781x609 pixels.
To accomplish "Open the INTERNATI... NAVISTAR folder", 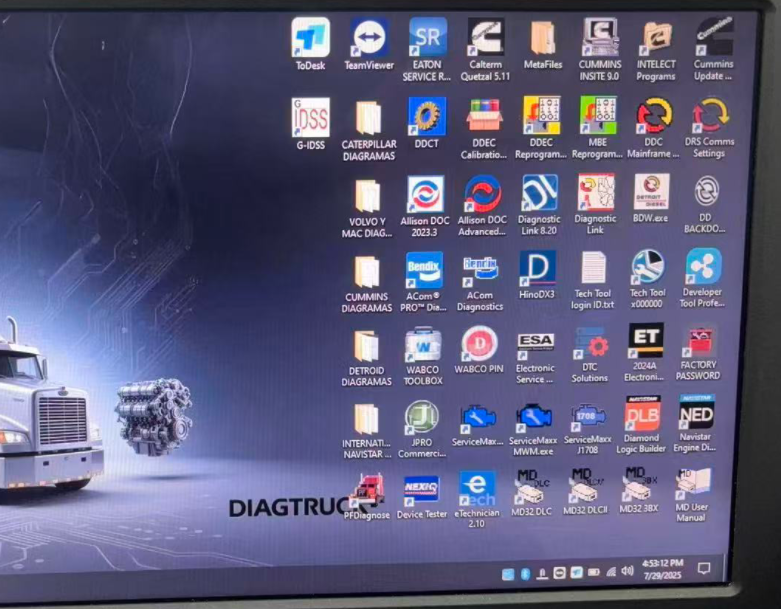I will 367,431.
